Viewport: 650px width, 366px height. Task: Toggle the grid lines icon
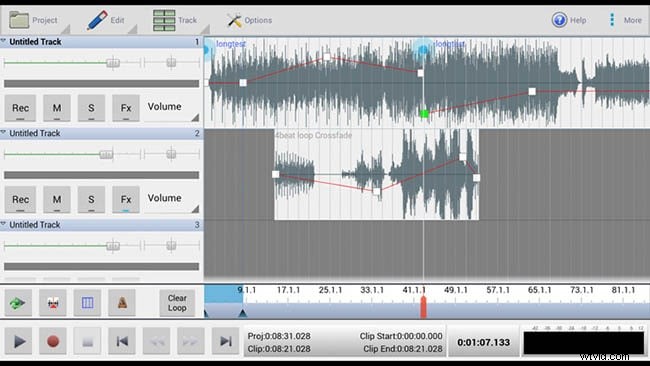[87, 303]
